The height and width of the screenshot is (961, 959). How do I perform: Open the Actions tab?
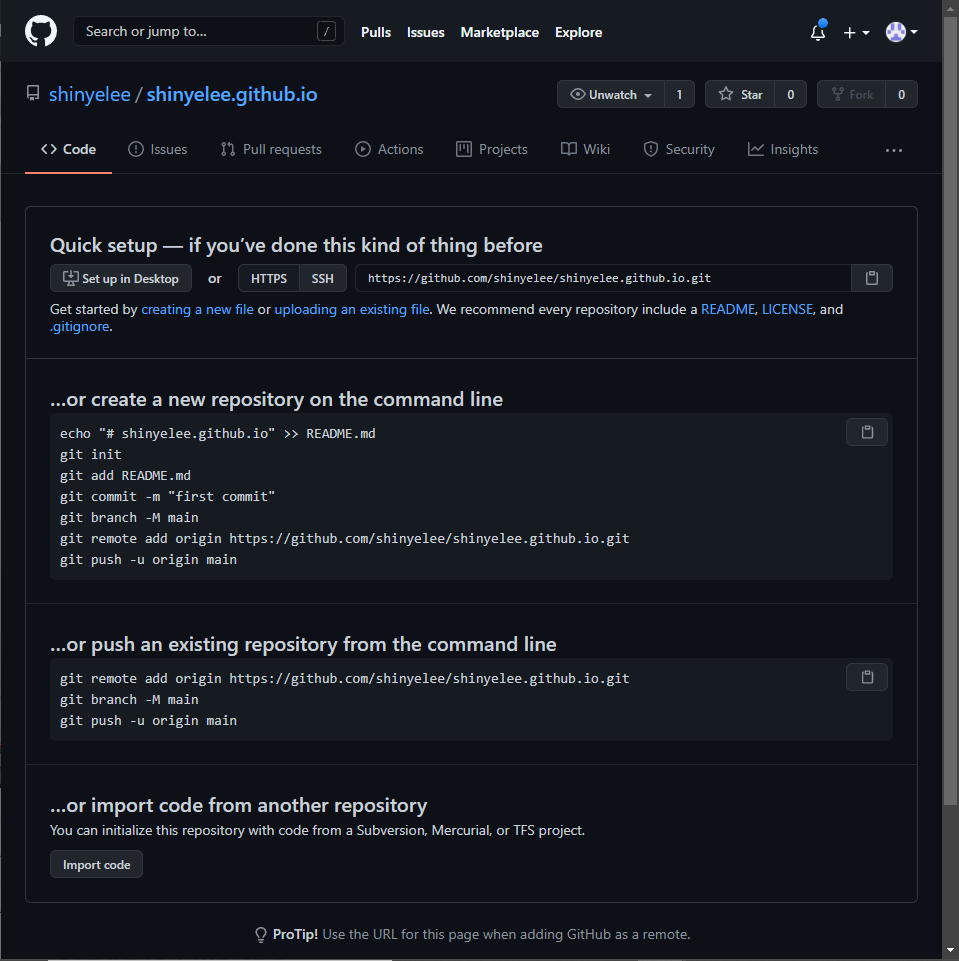tap(389, 150)
